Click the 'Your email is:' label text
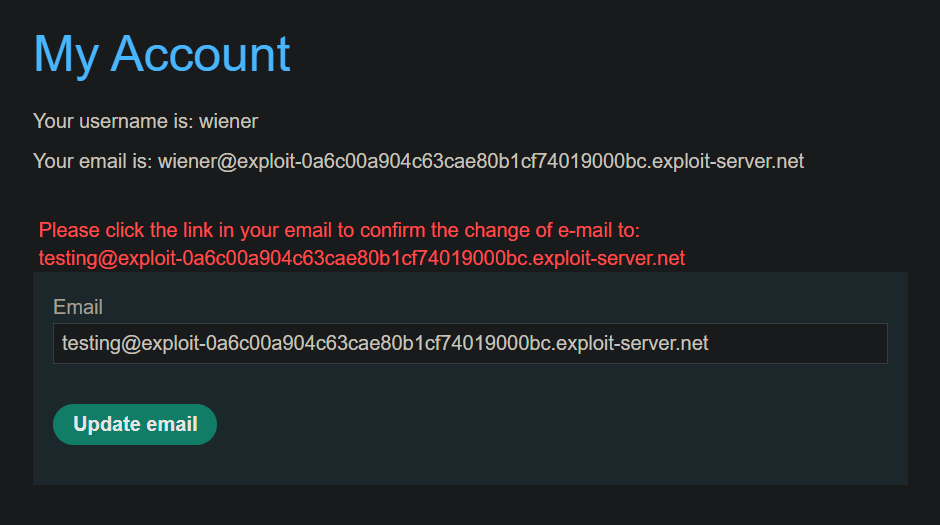This screenshot has width=940, height=525. (93, 161)
